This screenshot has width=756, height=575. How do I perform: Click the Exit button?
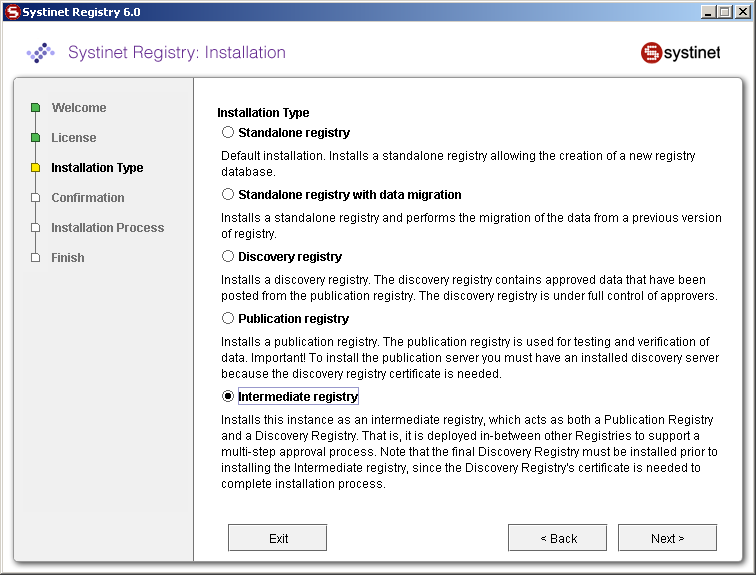[277, 538]
